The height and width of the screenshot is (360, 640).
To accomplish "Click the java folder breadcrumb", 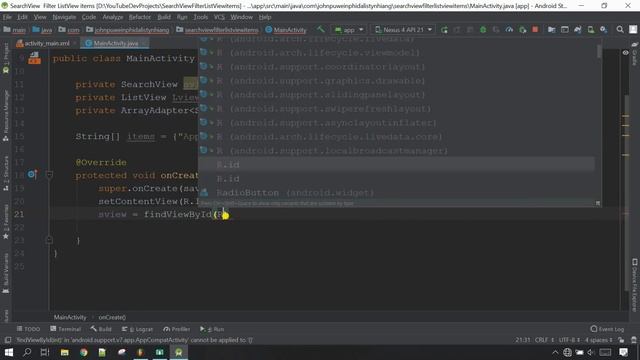I will (x=42, y=30).
